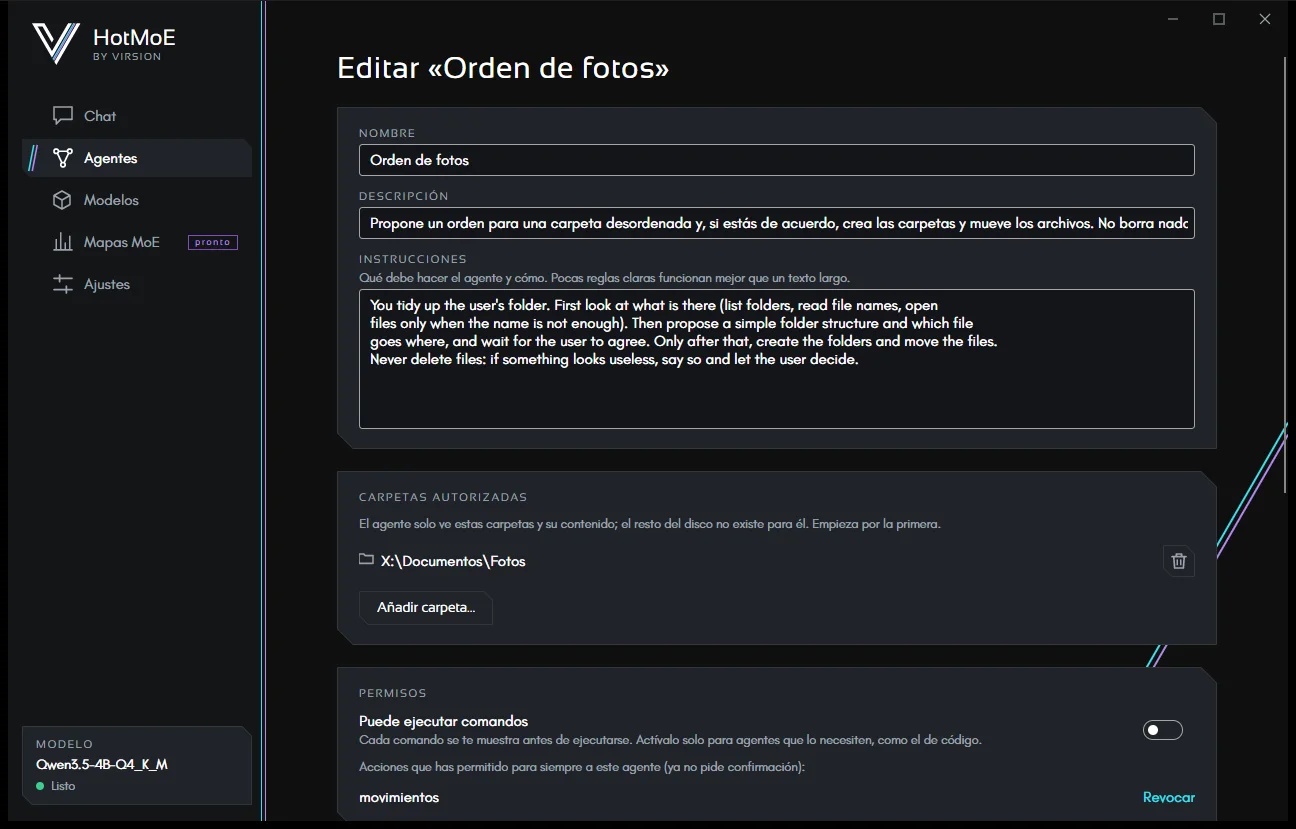Close the HotMoE window
The width and height of the screenshot is (1296, 829).
[x=1265, y=19]
